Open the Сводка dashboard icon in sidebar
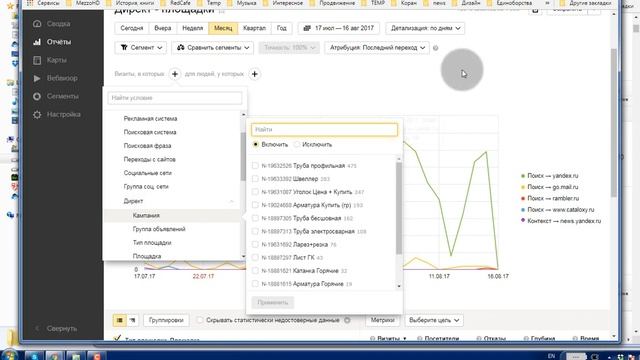This screenshot has height=360, width=640. tap(37, 24)
